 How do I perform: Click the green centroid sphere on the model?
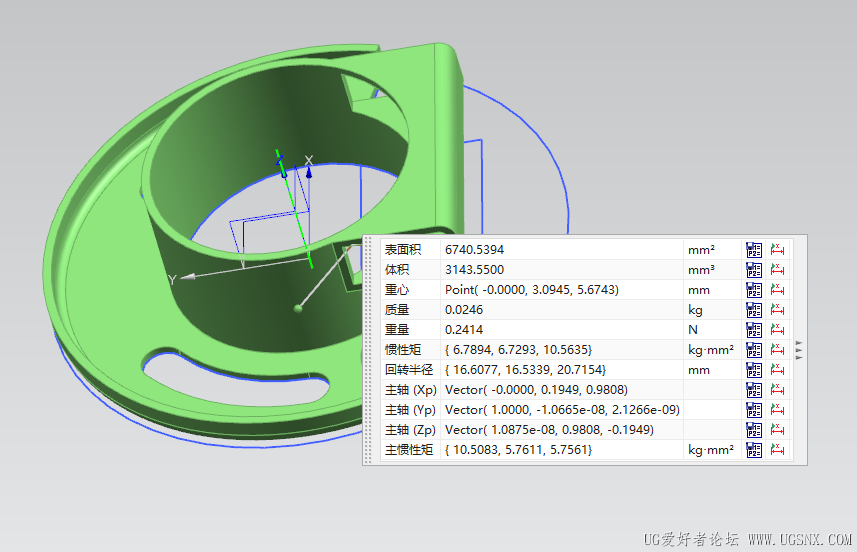pos(298,309)
